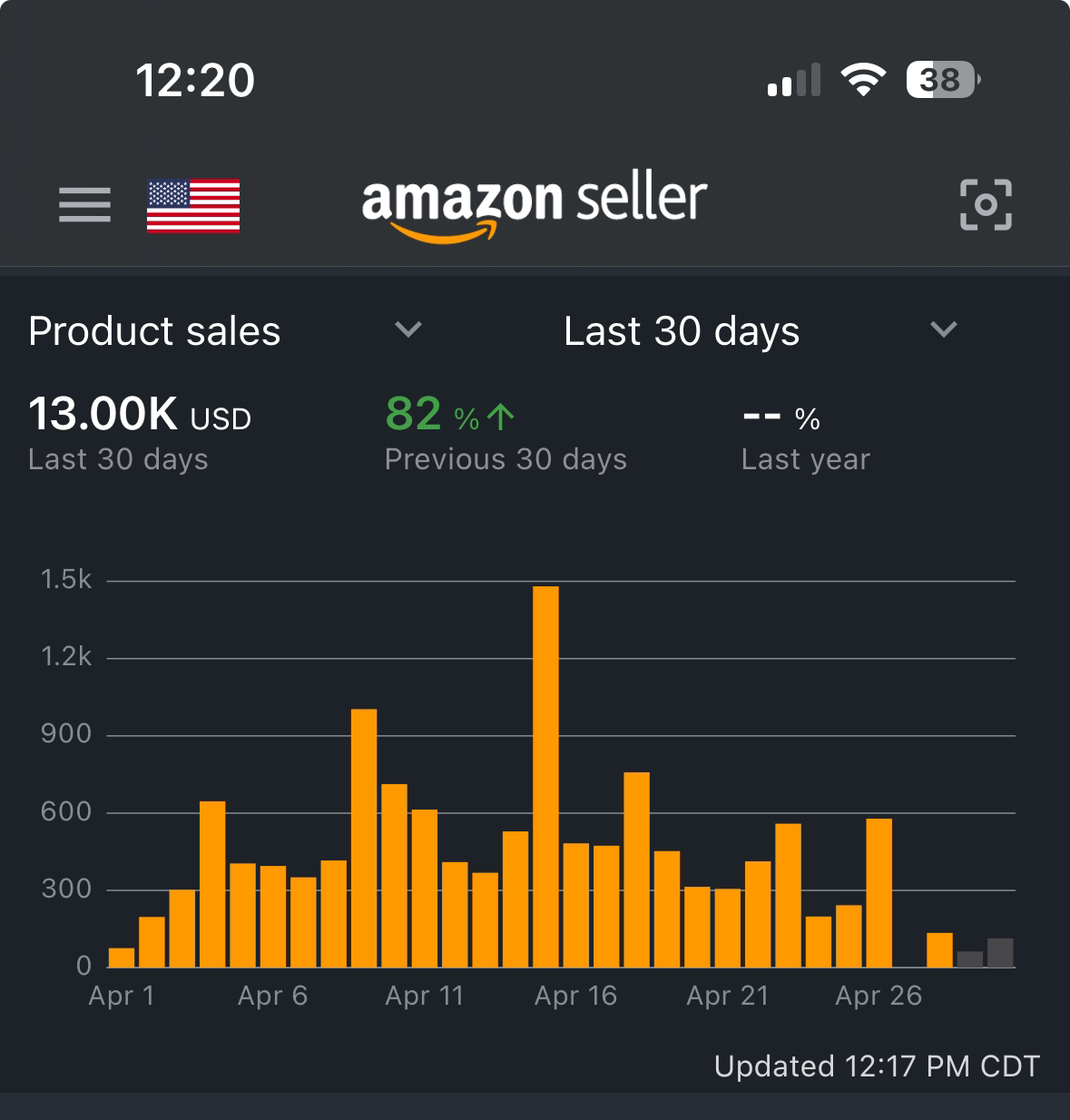Image resolution: width=1070 pixels, height=1120 pixels.
Task: Open the hamburger navigation menu
Action: [84, 205]
